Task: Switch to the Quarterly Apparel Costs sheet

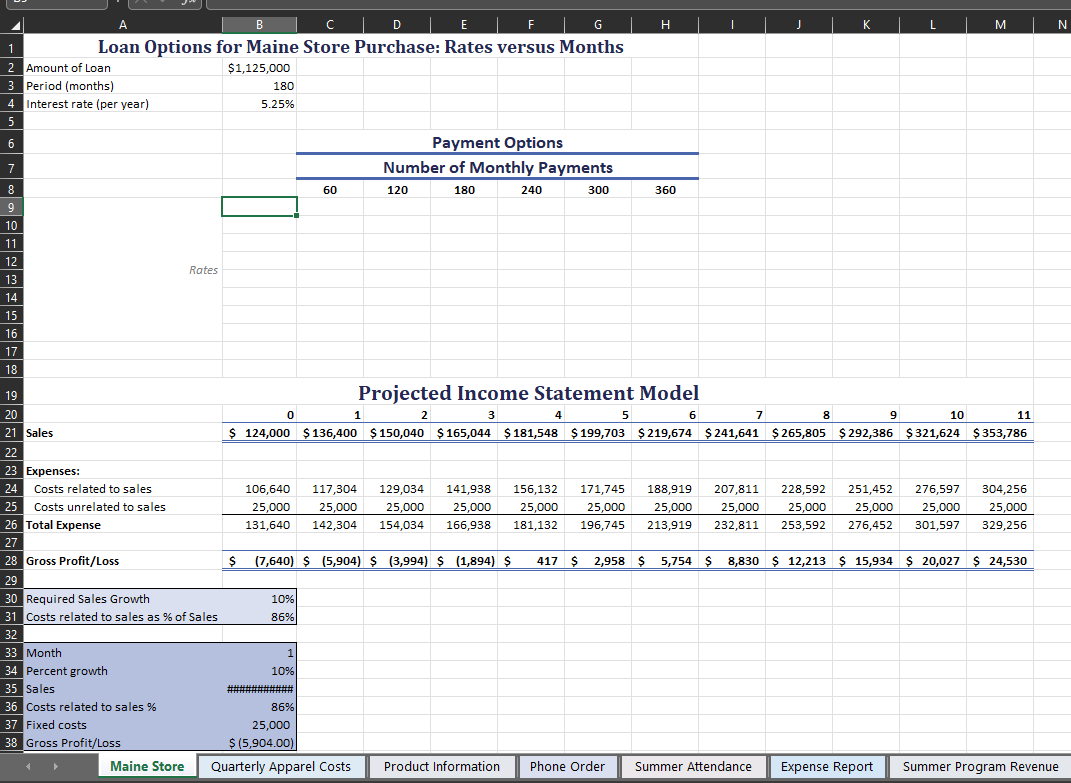Action: coord(281,766)
